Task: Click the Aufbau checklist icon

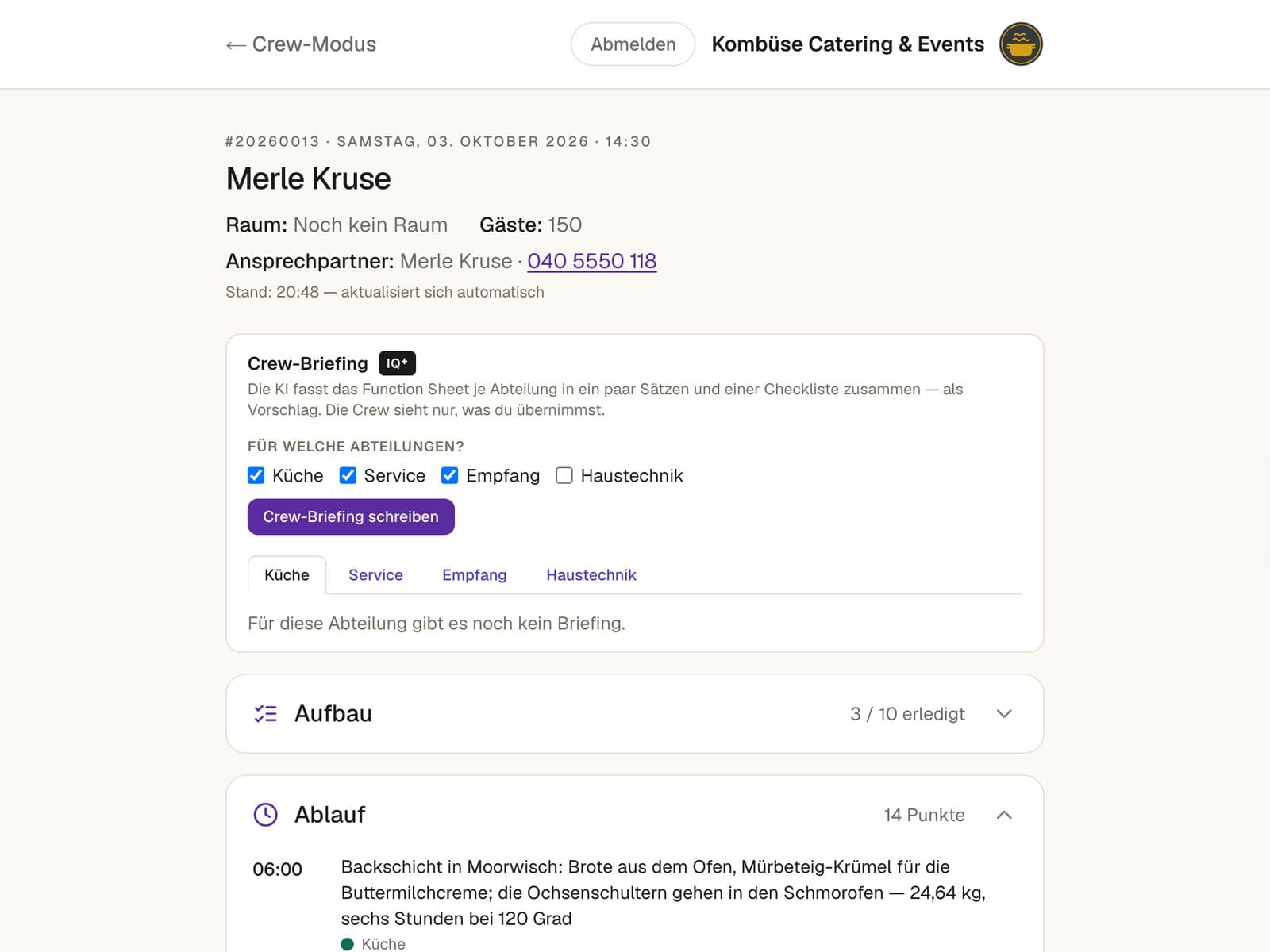Action: coord(266,714)
